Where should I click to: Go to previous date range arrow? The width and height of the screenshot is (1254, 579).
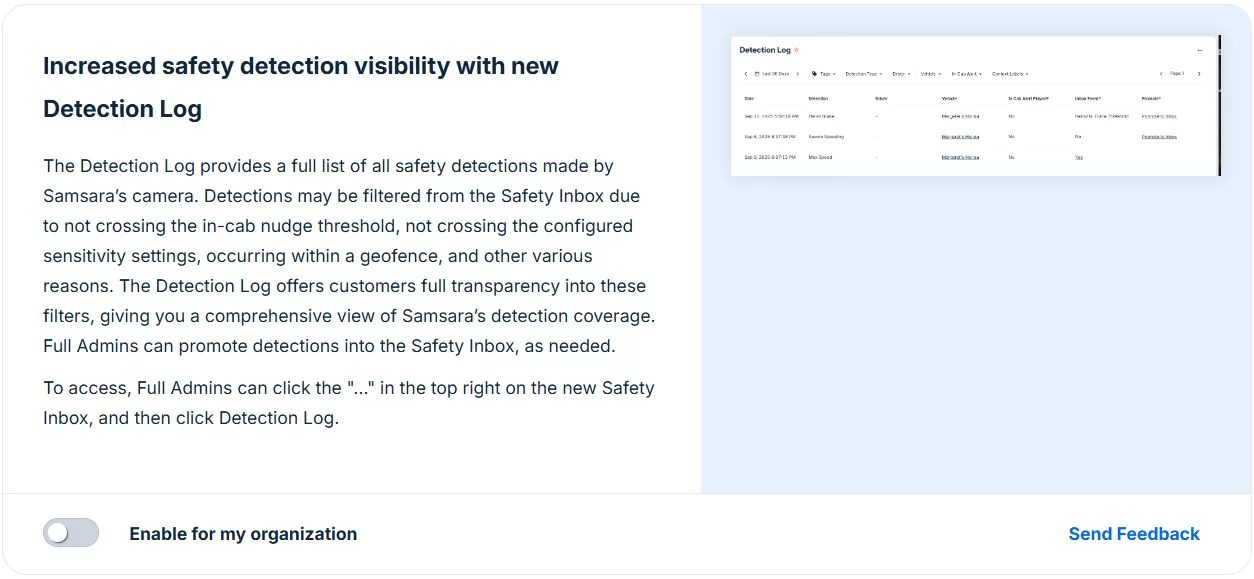(745, 74)
